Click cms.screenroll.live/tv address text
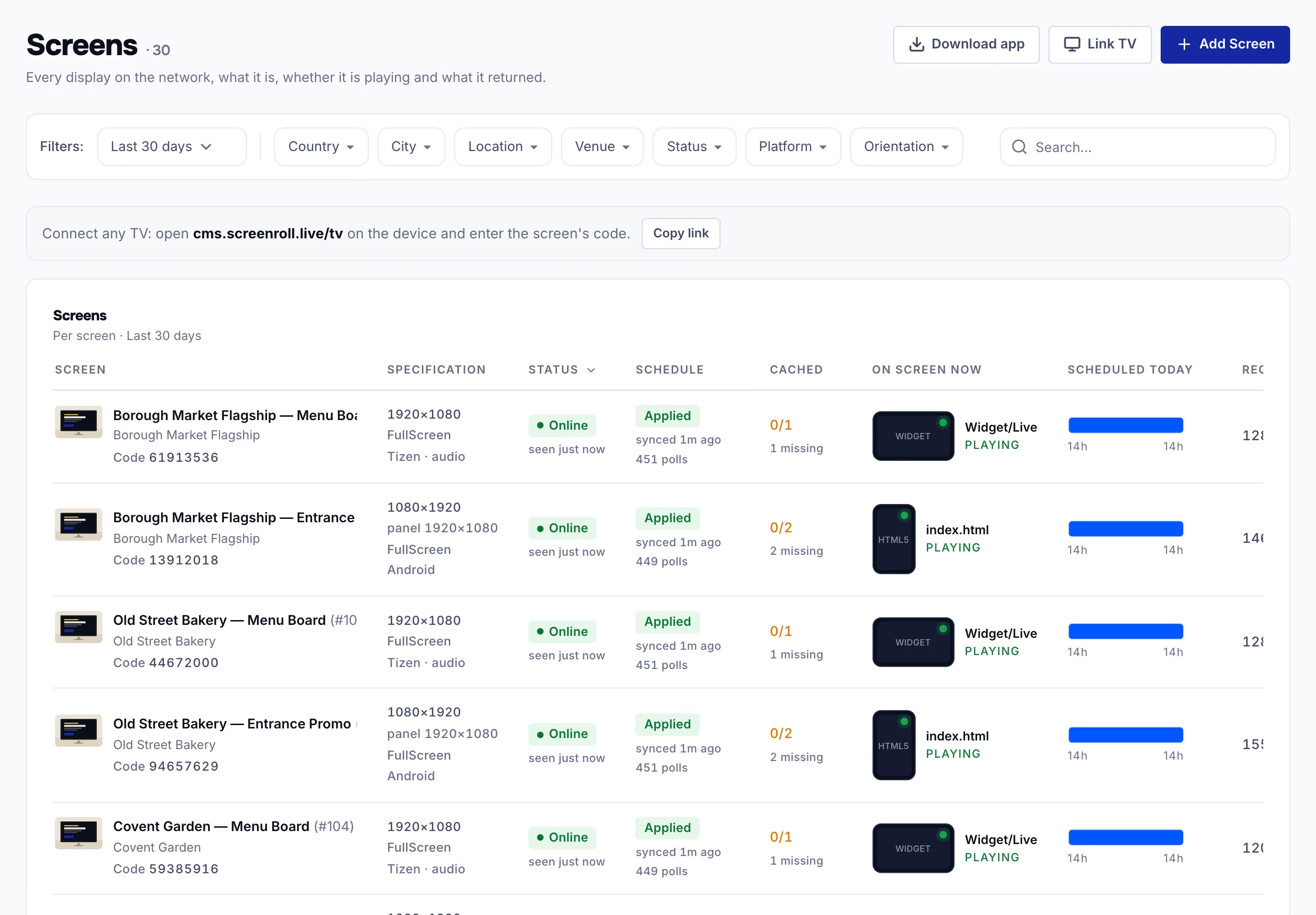The image size is (1316, 915). coord(268,234)
